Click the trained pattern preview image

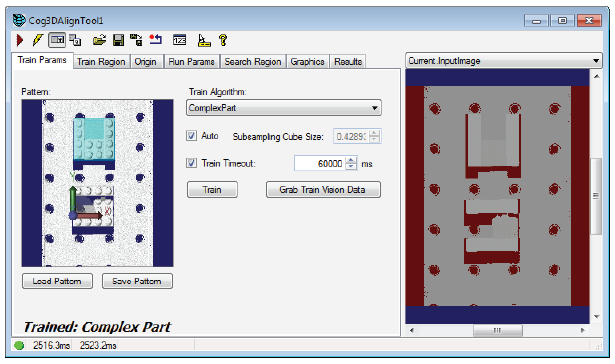98,183
